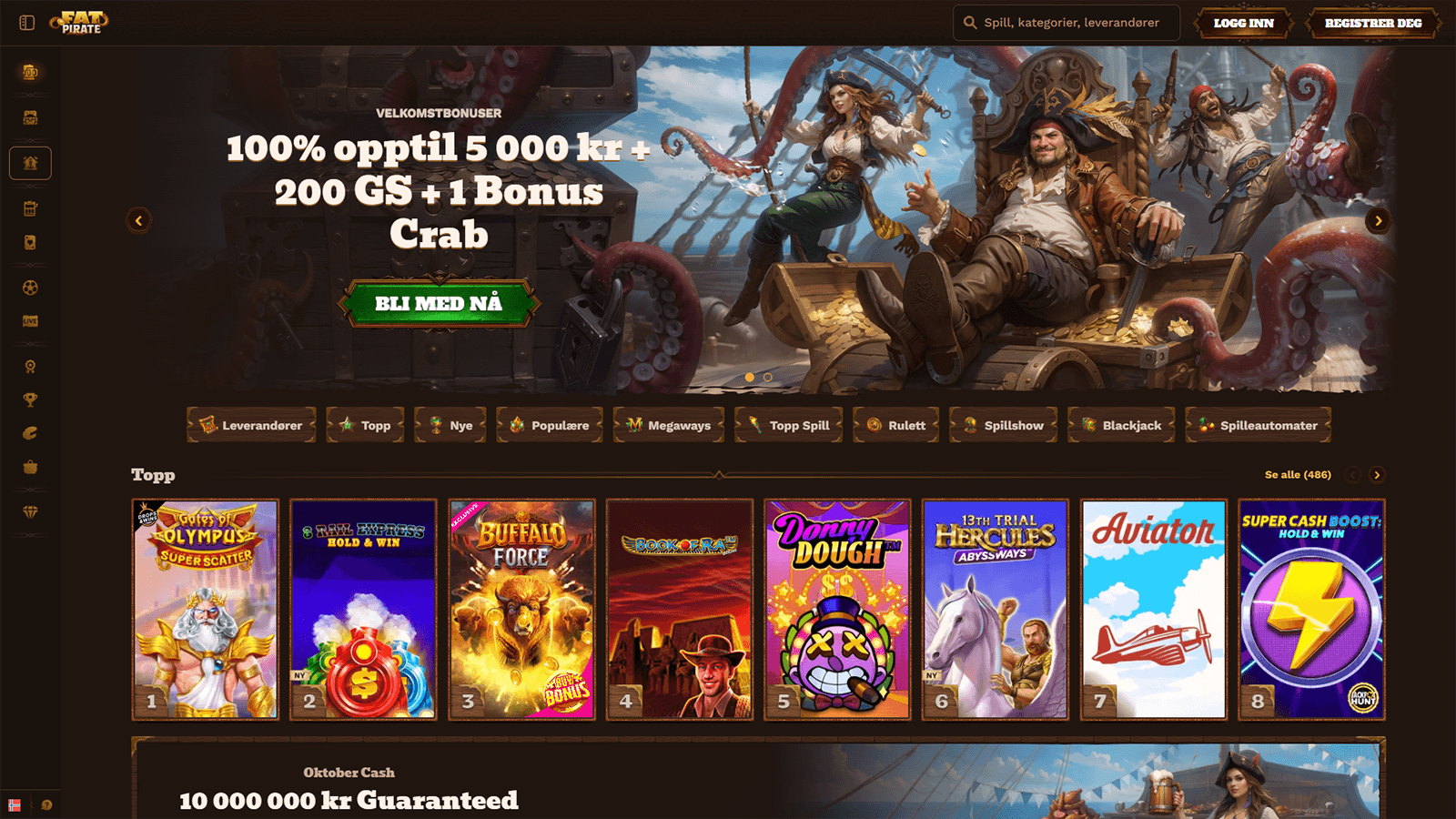Show the previous banner slide arrow
1456x819 pixels.
[x=138, y=220]
